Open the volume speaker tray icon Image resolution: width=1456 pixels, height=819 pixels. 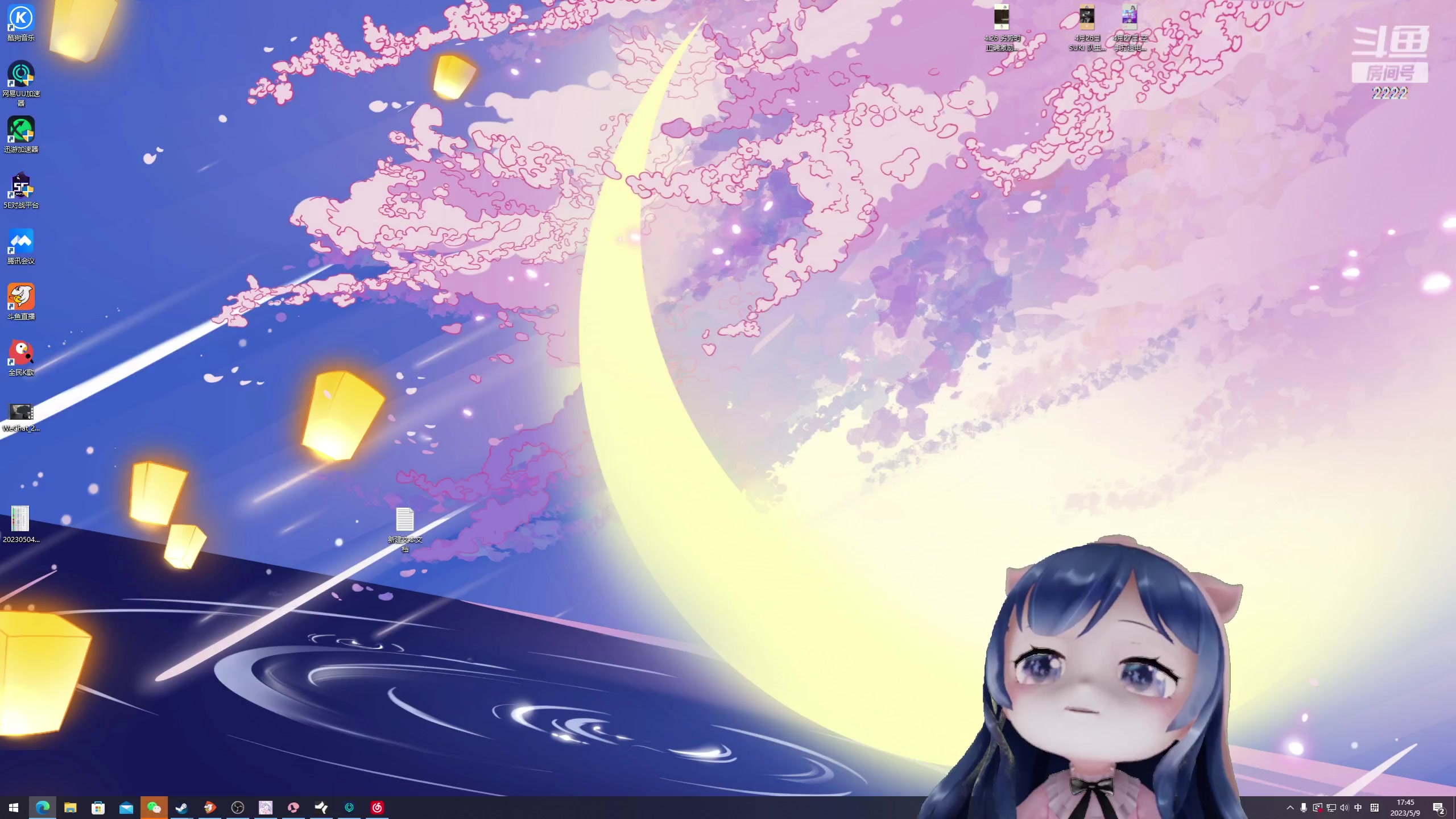[x=1344, y=808]
